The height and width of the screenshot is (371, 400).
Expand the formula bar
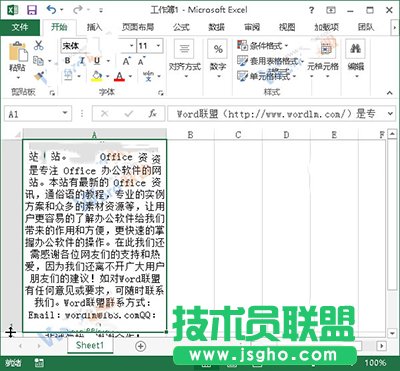coord(390,114)
